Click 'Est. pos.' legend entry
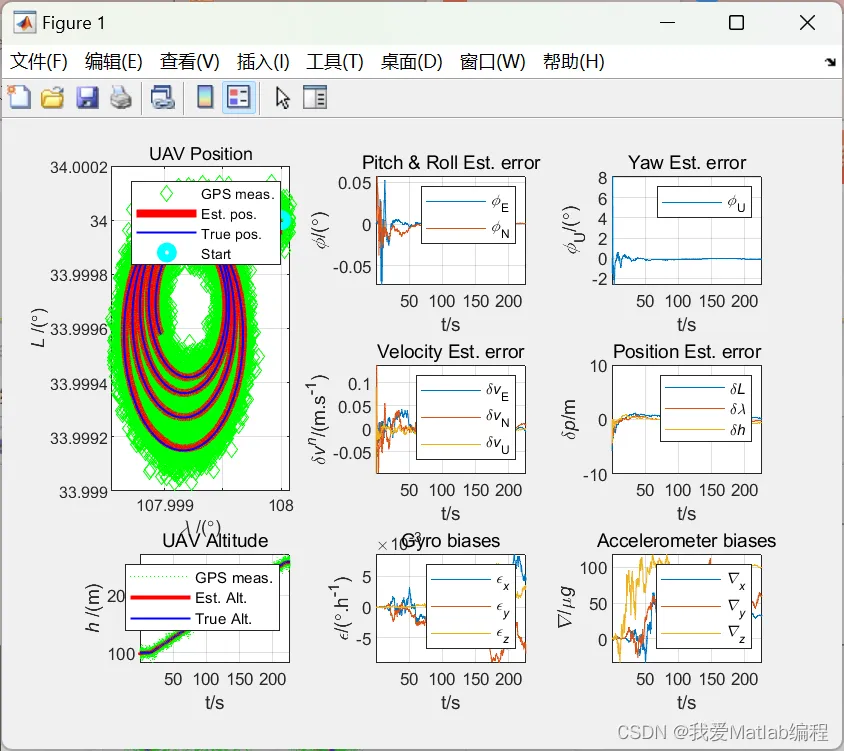 229,214
